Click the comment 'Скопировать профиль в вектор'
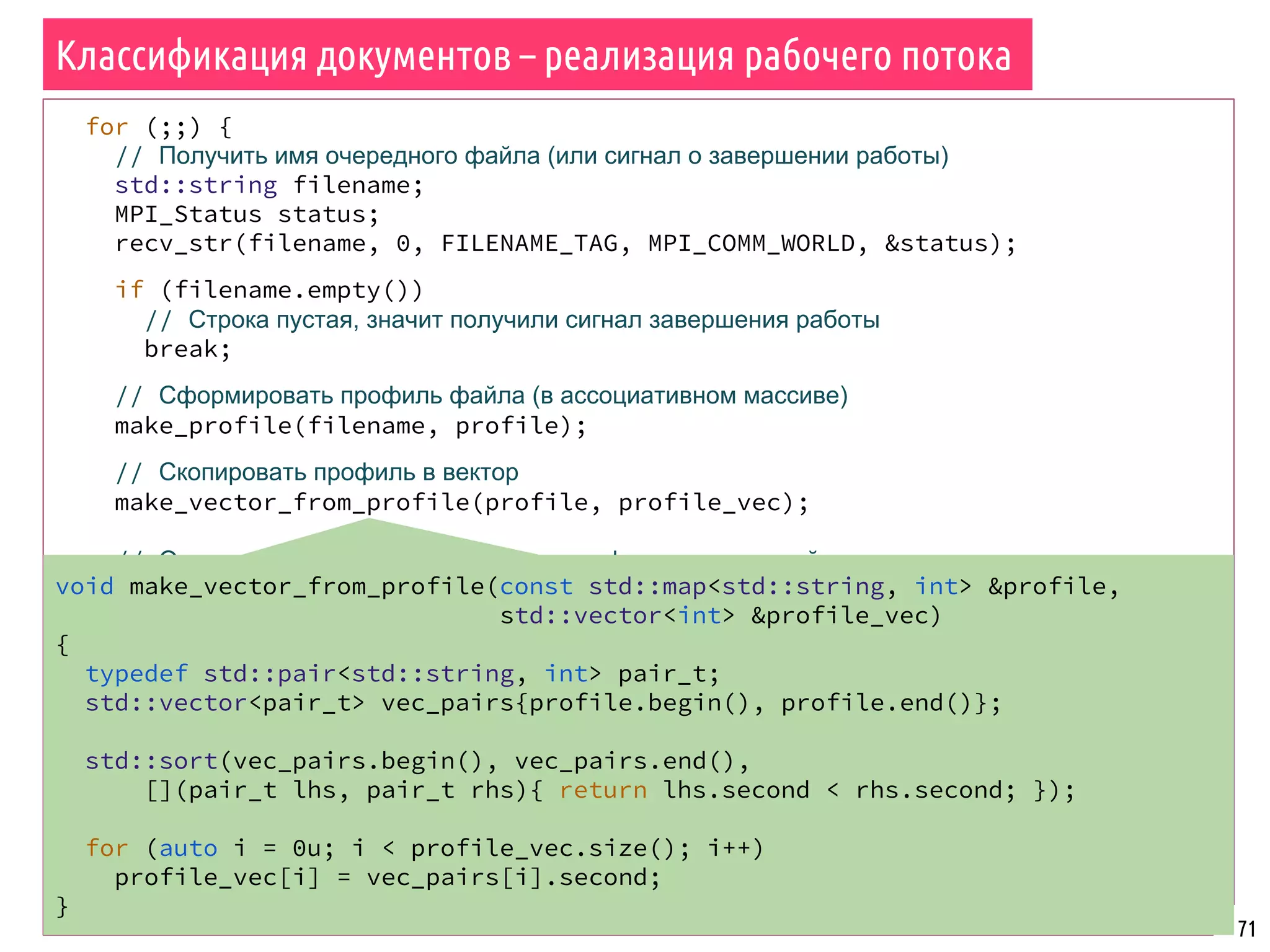1270x952 pixels. 339,472
